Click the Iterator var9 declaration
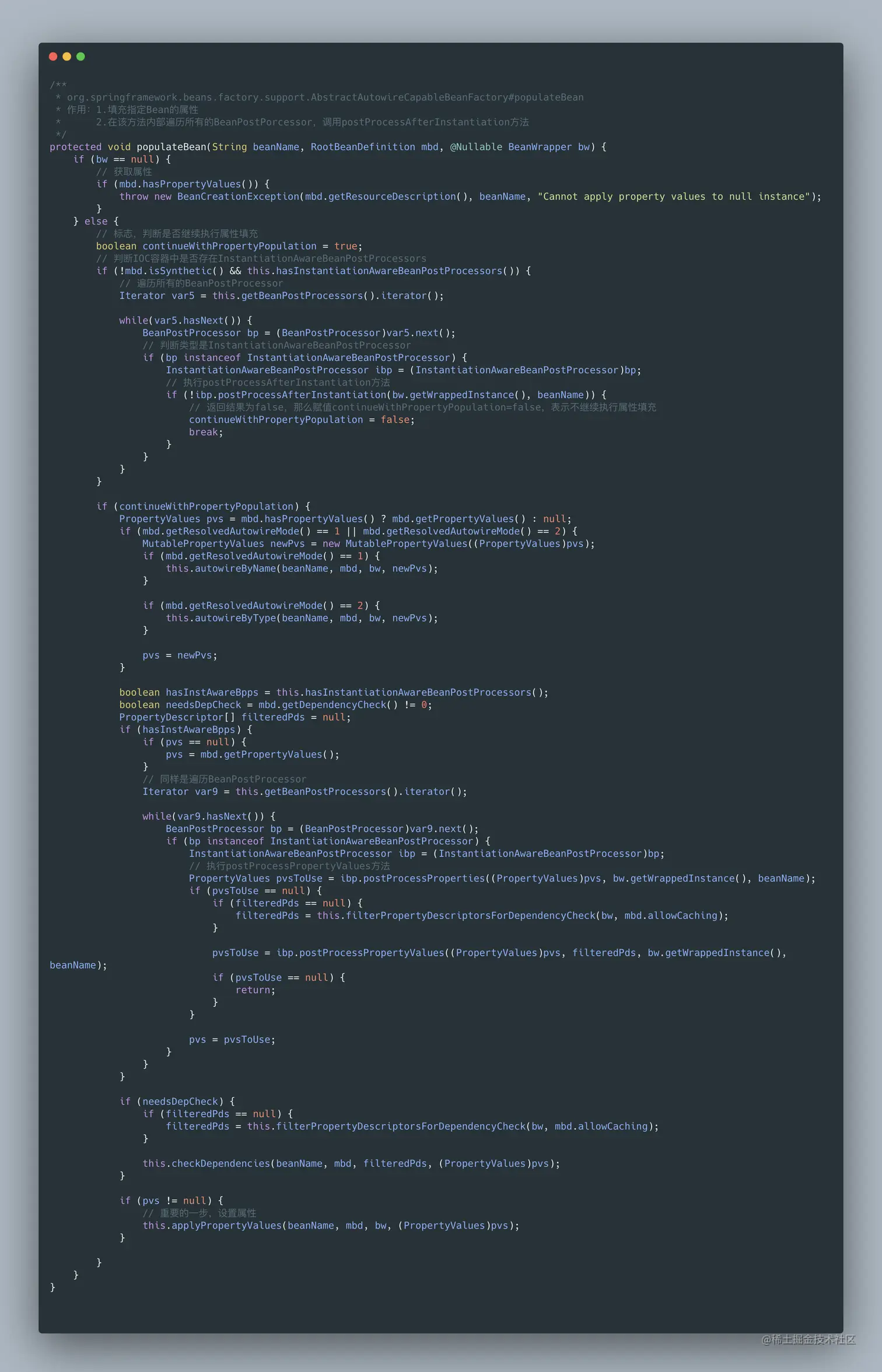This screenshot has height=1372, width=882. tap(180, 792)
